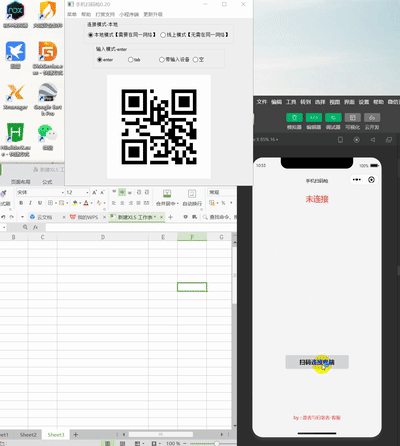Open the simulator device zoom dropdown (85%)
The height and width of the screenshot is (446, 400).
pos(267,139)
